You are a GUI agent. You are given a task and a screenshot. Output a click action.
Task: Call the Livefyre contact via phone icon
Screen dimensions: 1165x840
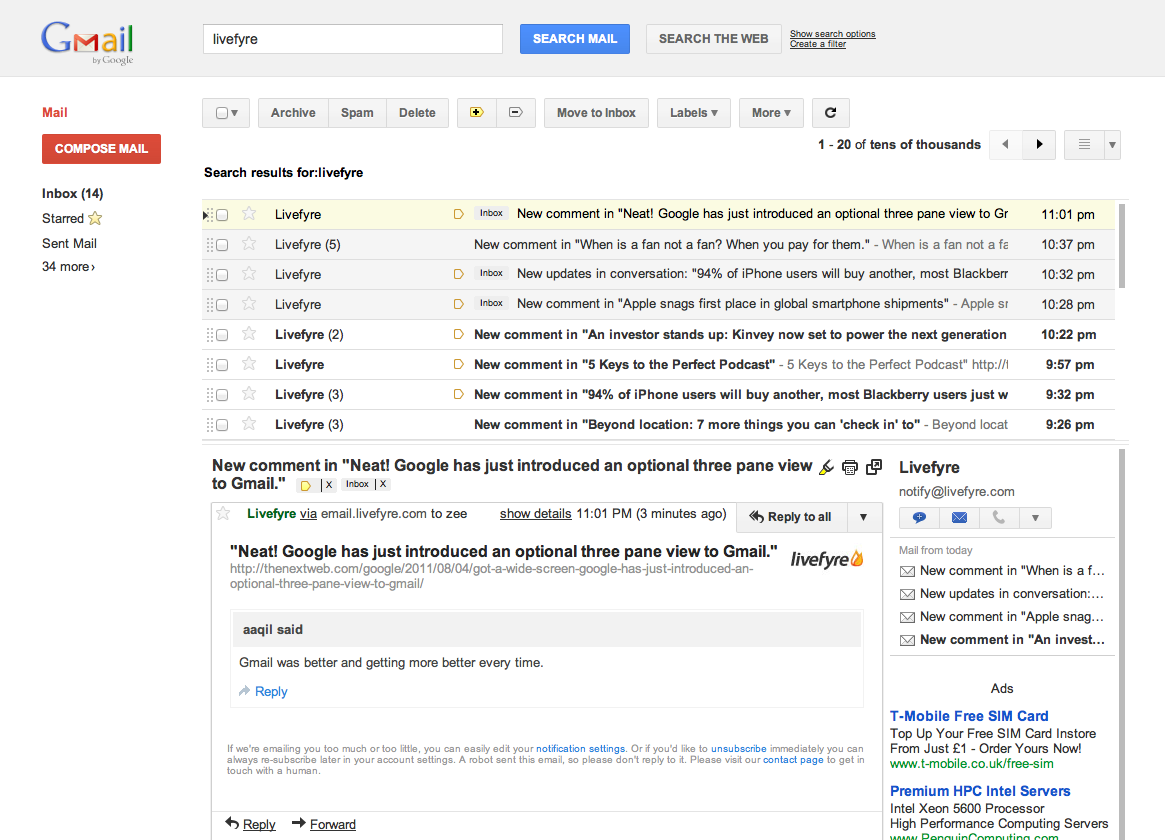tap(999, 518)
